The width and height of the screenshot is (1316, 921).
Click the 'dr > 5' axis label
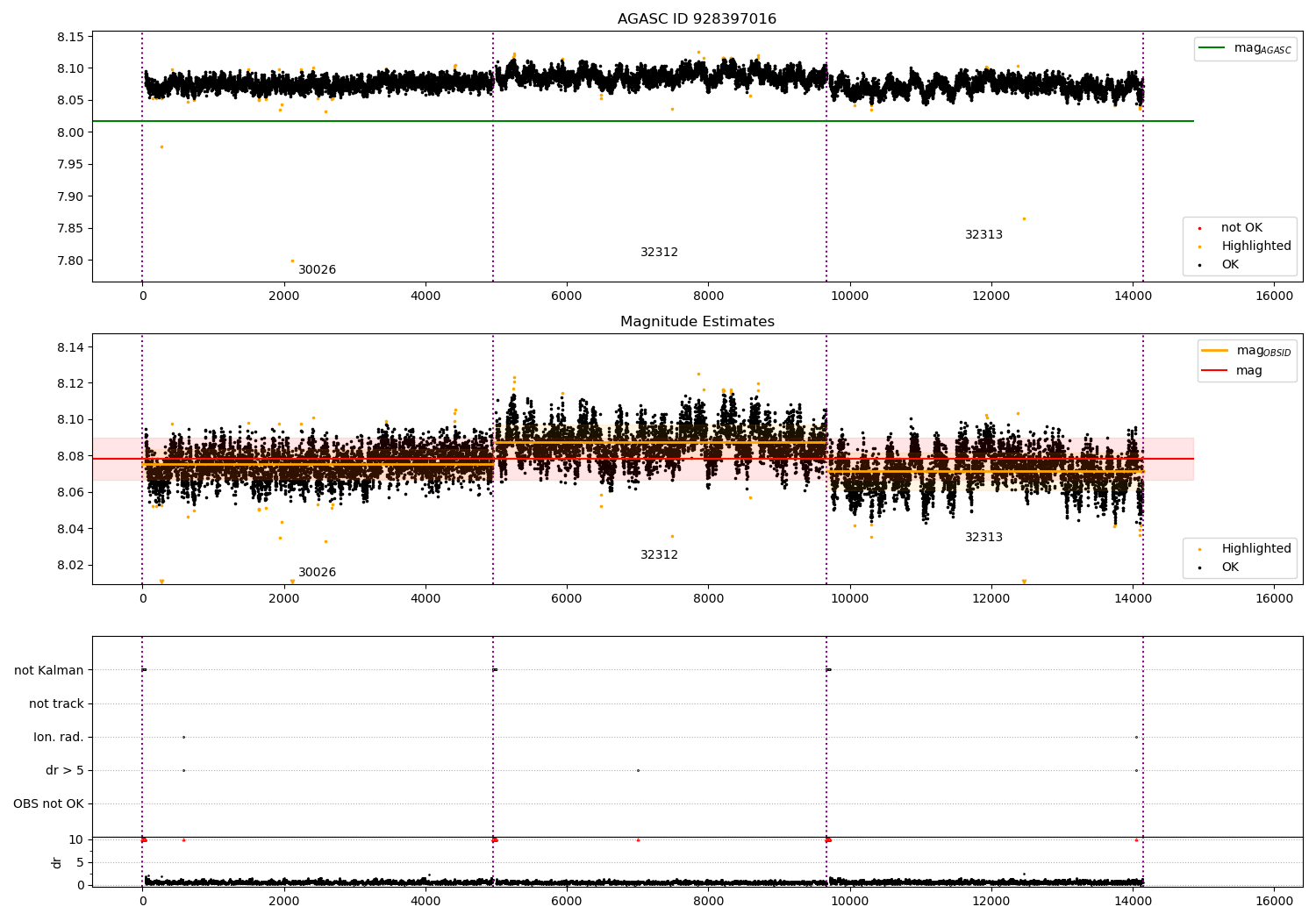tap(65, 771)
